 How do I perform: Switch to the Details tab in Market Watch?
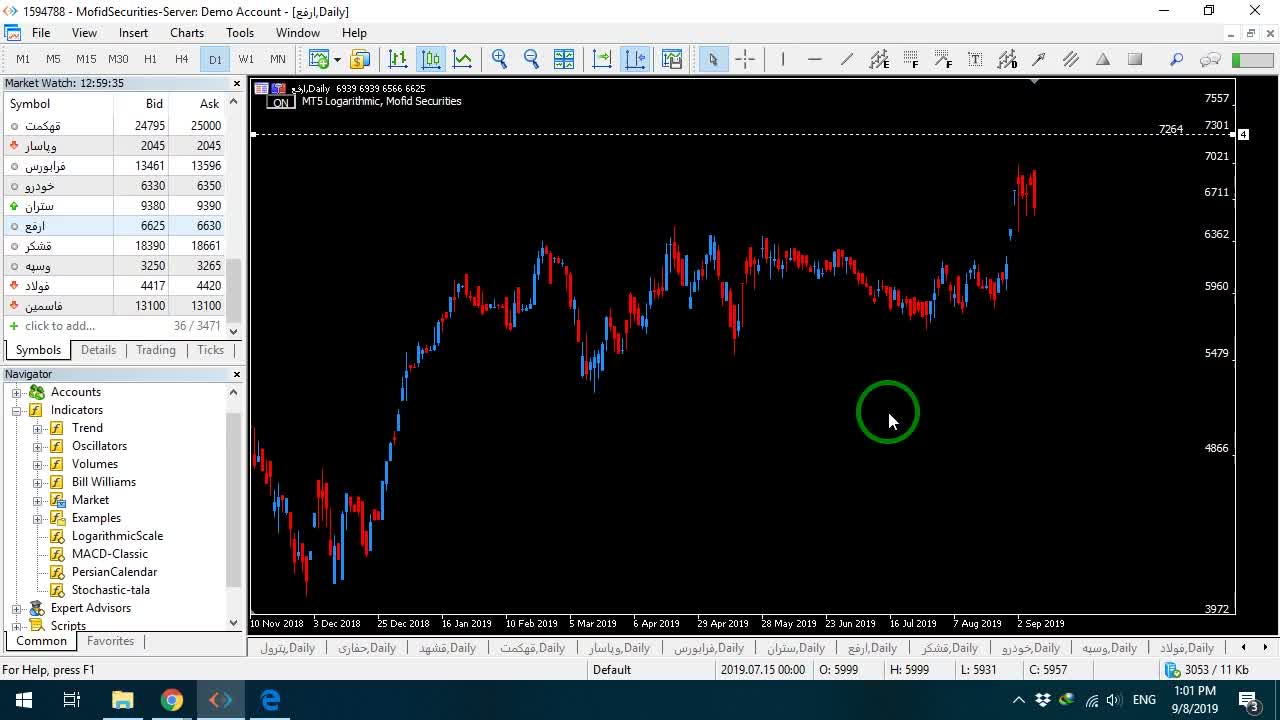98,350
